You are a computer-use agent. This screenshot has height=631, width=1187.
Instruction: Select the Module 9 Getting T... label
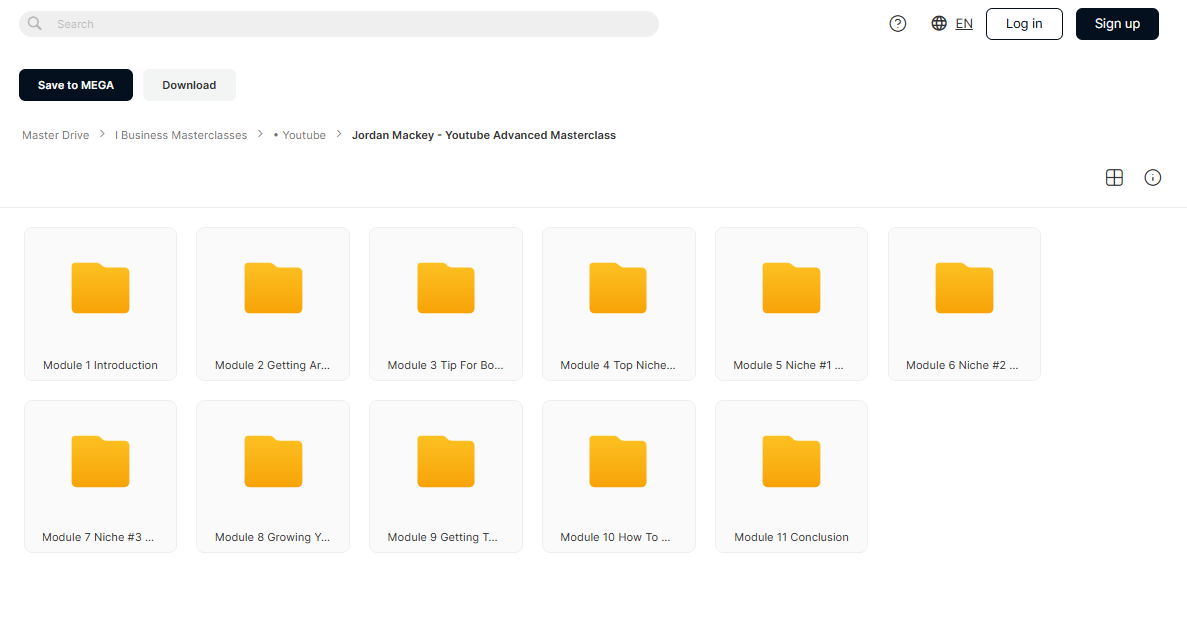pyautogui.click(x=443, y=537)
